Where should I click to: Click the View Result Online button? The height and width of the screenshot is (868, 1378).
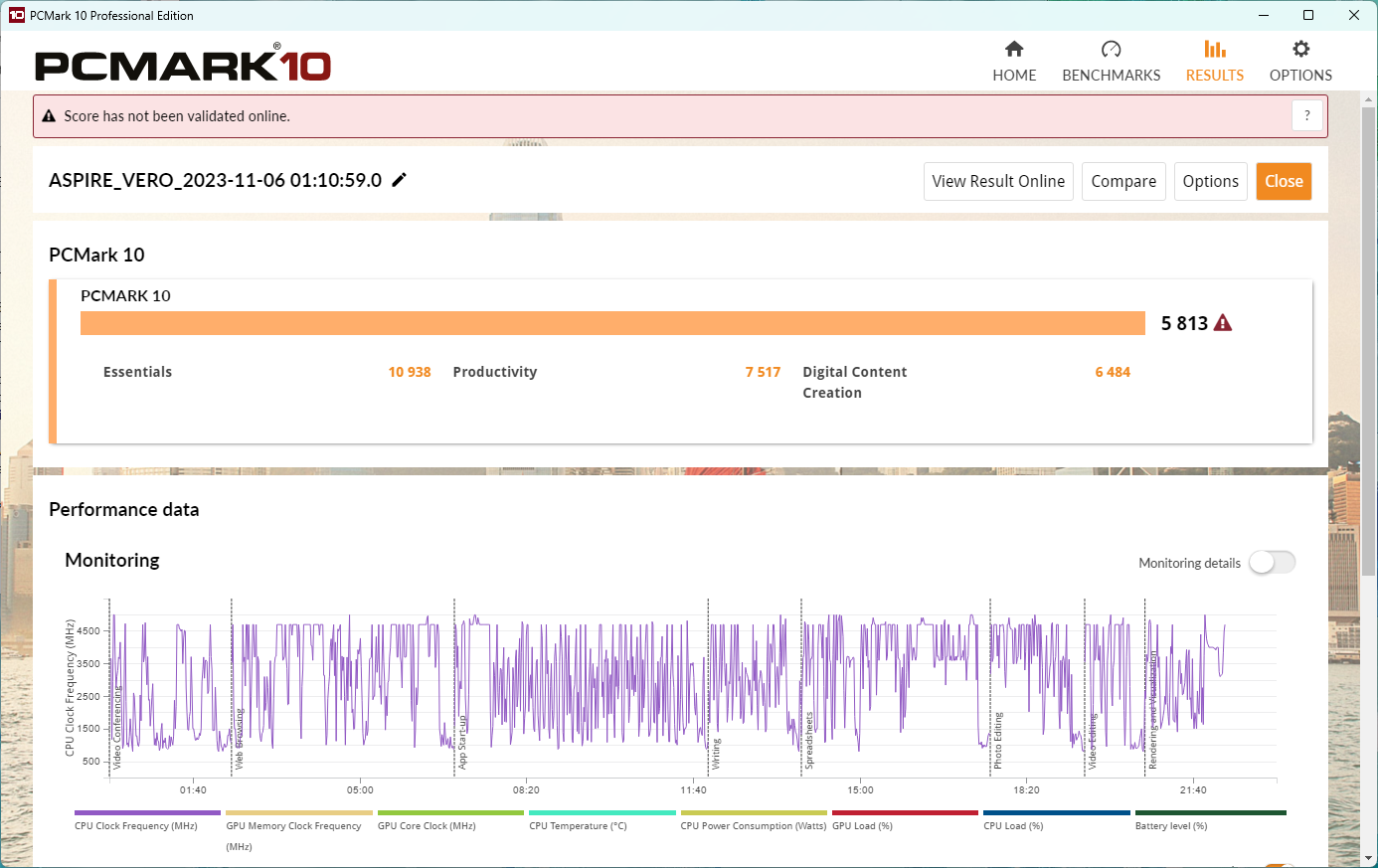[998, 181]
